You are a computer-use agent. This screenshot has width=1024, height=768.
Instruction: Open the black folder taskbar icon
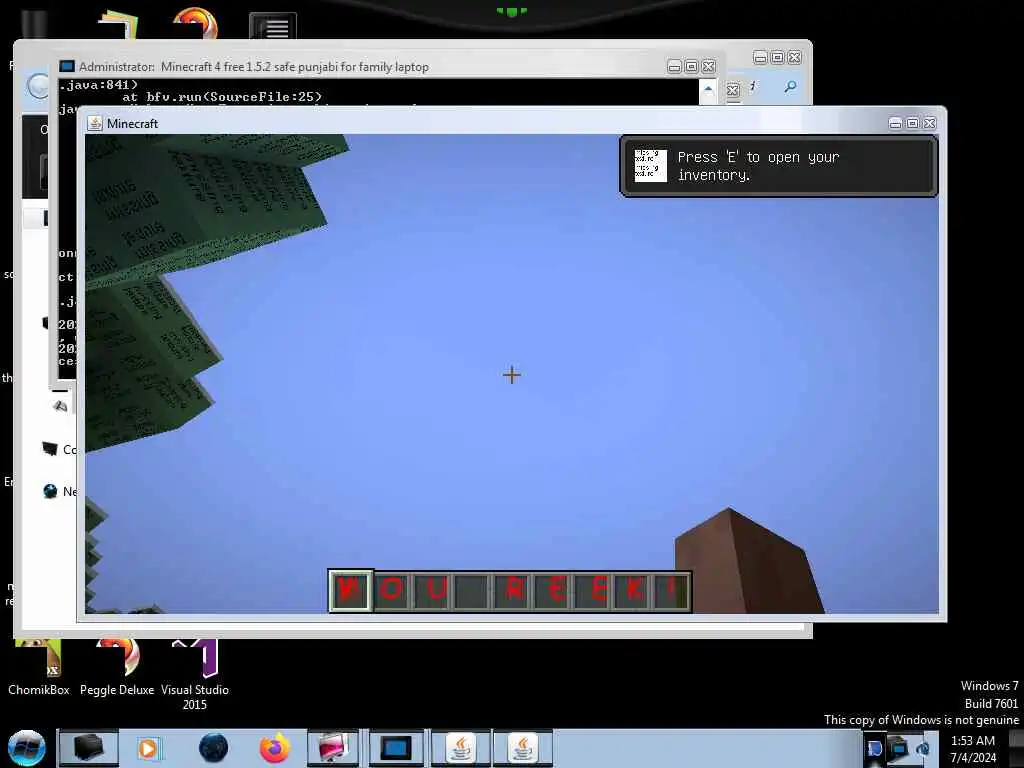tap(89, 748)
